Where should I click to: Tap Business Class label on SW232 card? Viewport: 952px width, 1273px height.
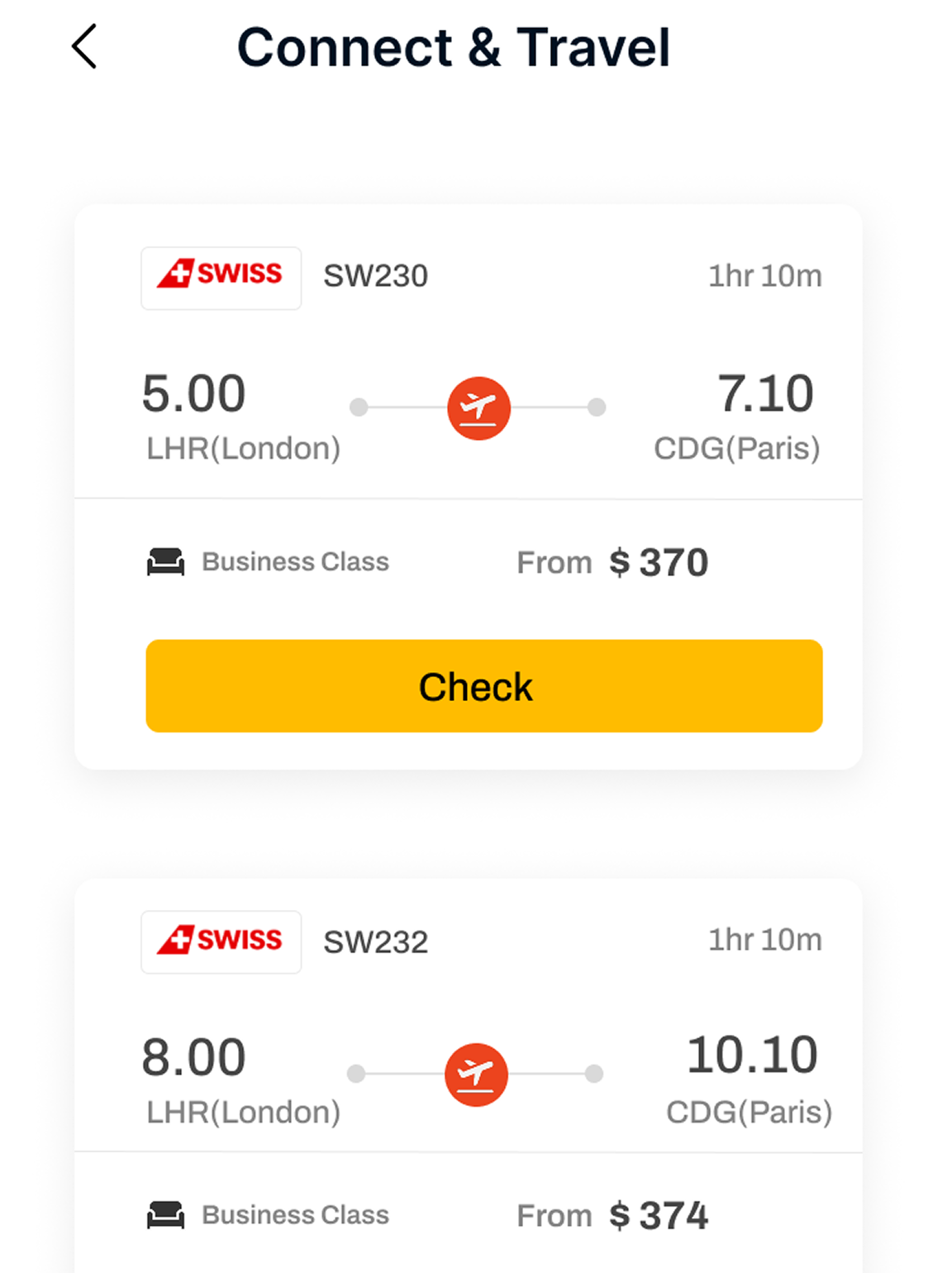point(295,1215)
